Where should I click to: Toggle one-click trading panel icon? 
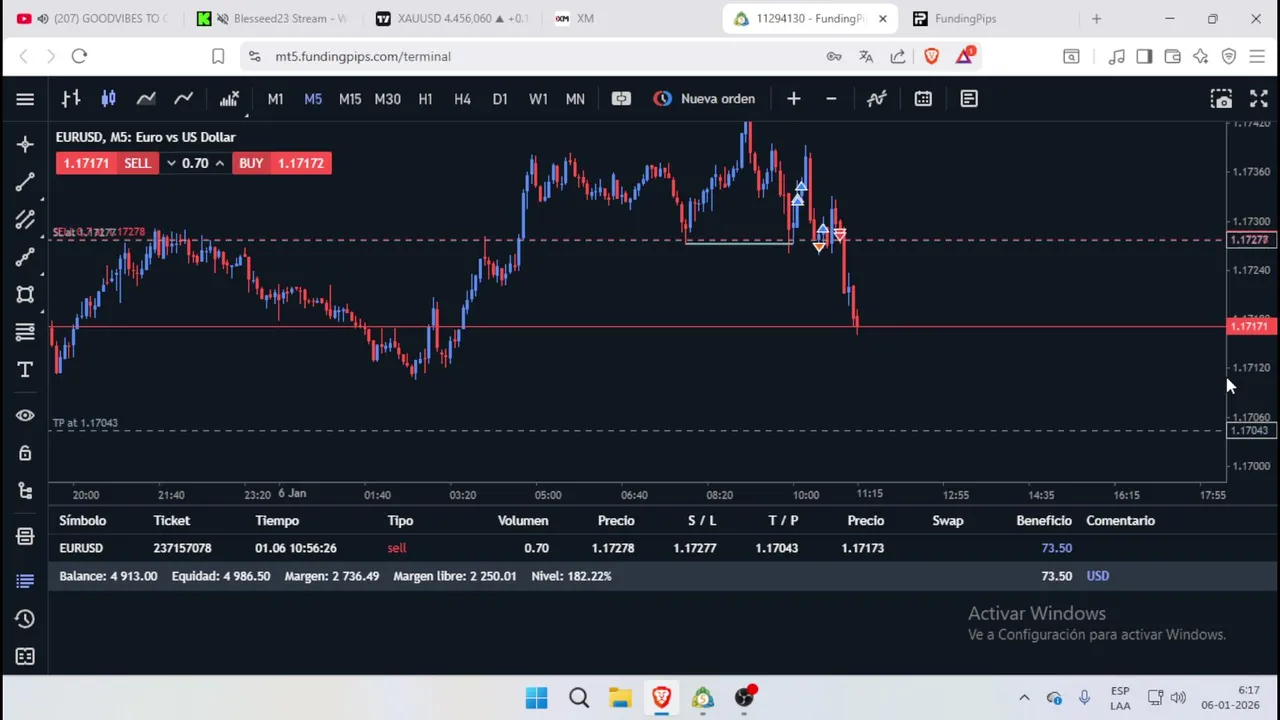[x=621, y=99]
